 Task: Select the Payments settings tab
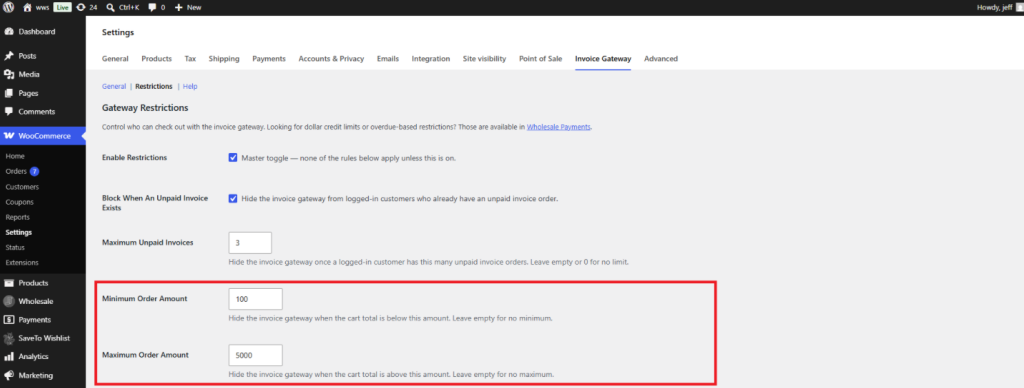[x=269, y=59]
